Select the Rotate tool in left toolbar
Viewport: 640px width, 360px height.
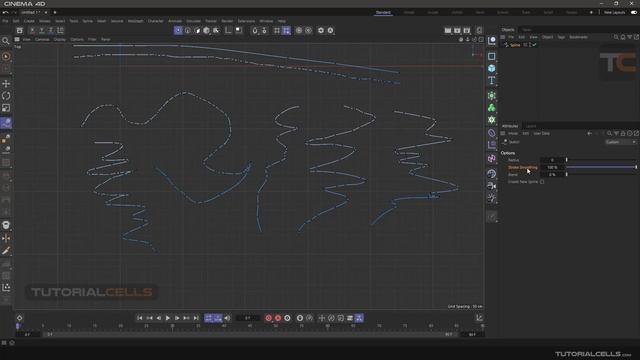point(6,96)
